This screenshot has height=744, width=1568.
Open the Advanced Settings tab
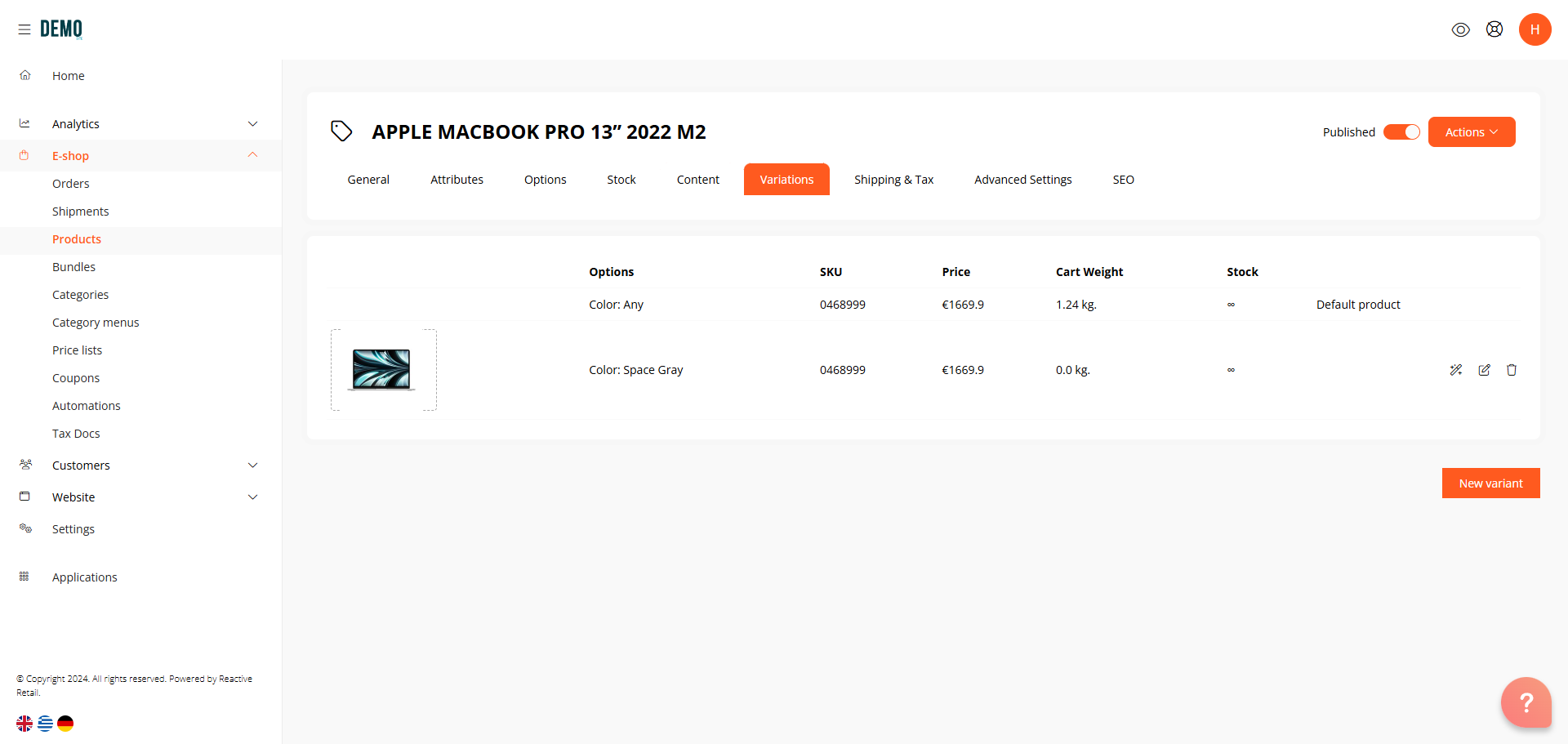point(1023,179)
